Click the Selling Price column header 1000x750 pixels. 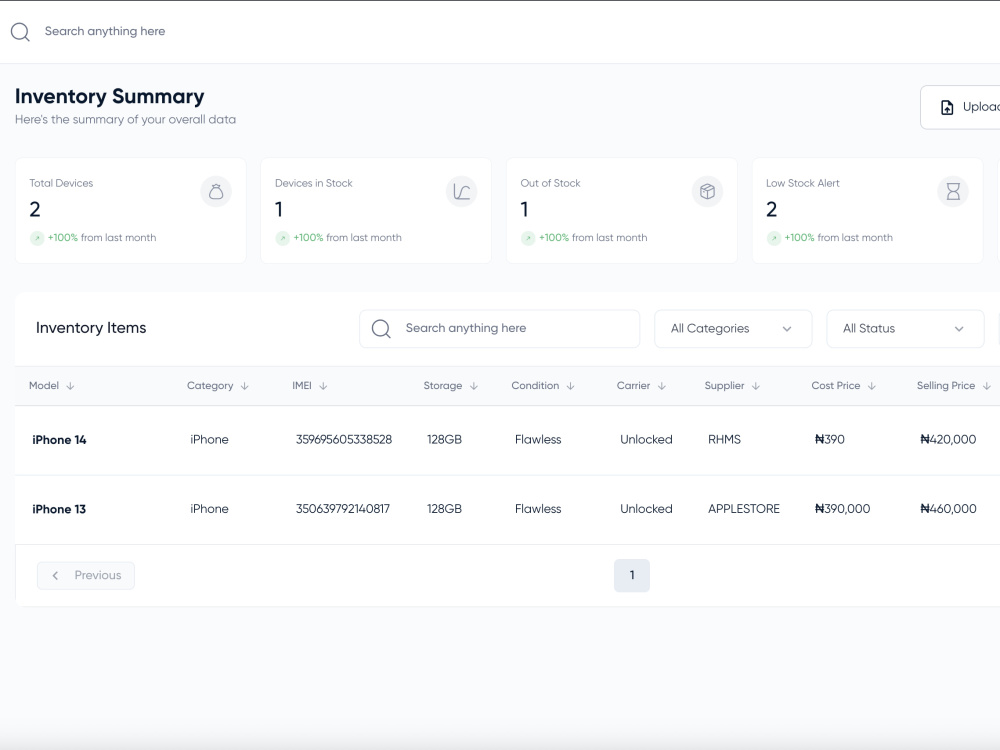click(946, 386)
